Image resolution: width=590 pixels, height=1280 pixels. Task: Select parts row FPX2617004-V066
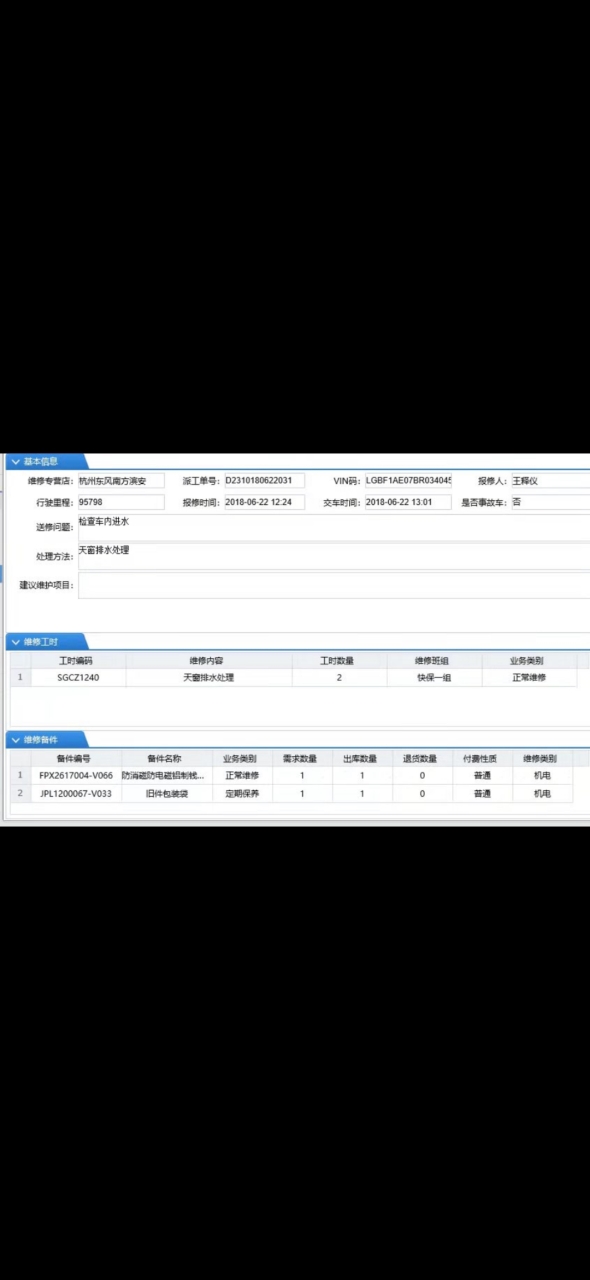point(292,775)
